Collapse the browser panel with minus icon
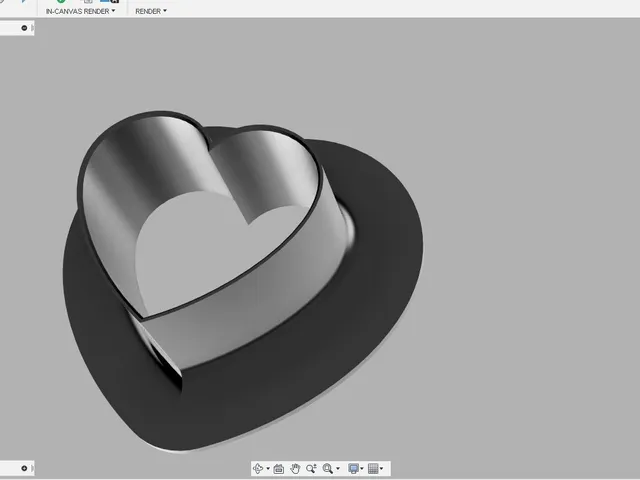640x480 pixels. tap(24, 28)
